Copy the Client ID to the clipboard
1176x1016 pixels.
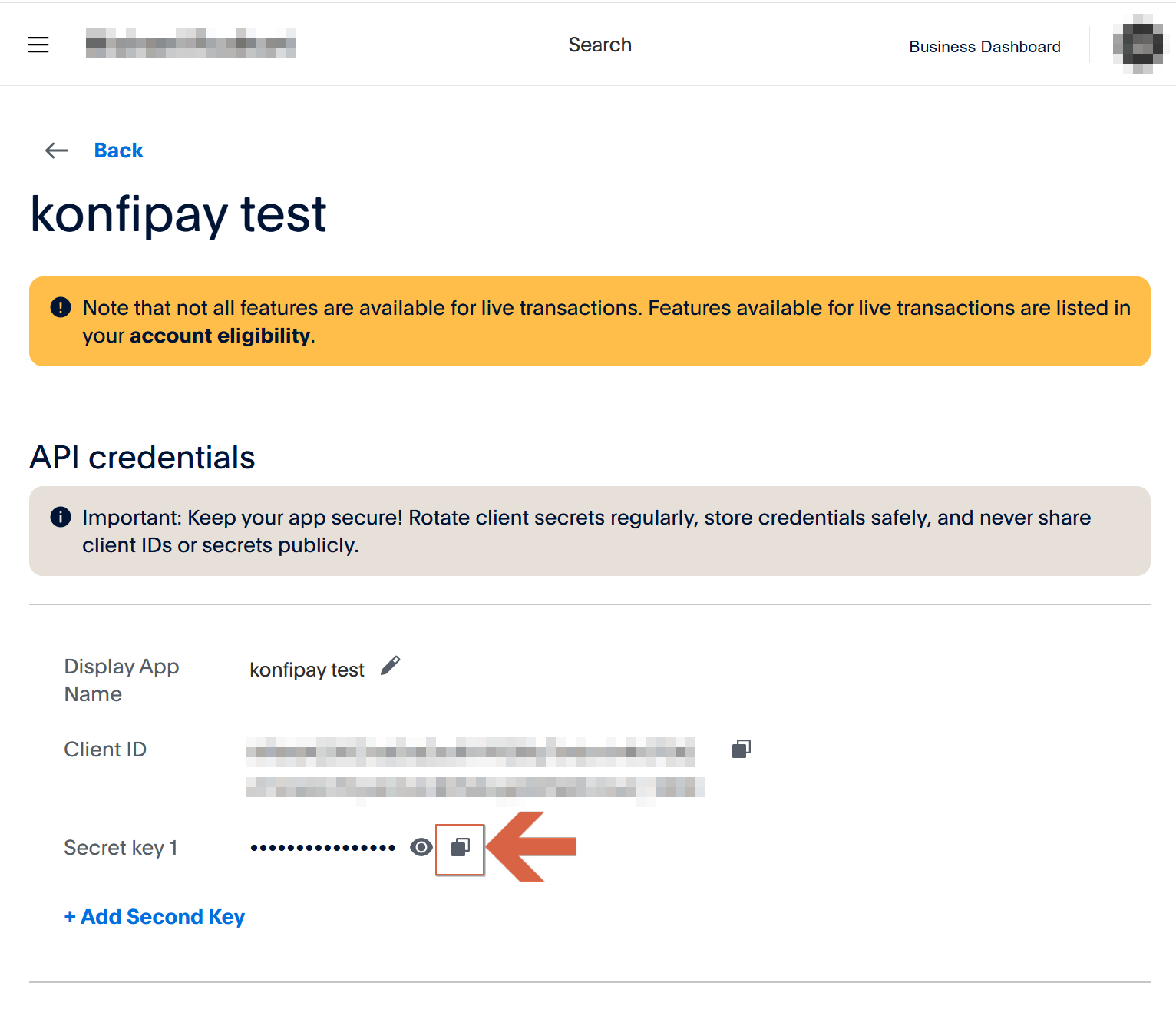741,749
